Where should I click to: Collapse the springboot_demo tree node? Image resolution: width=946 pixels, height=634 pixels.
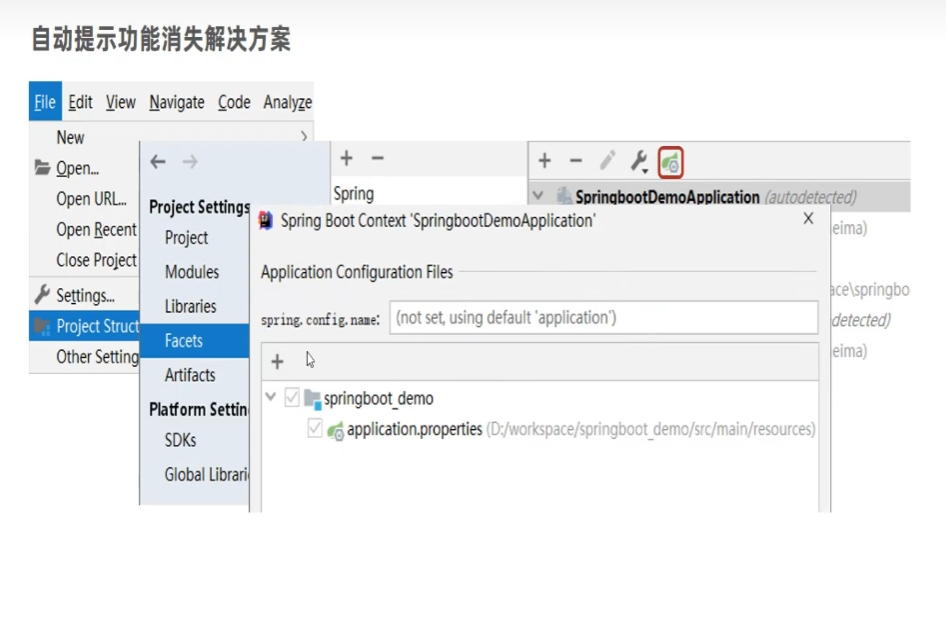(271, 396)
